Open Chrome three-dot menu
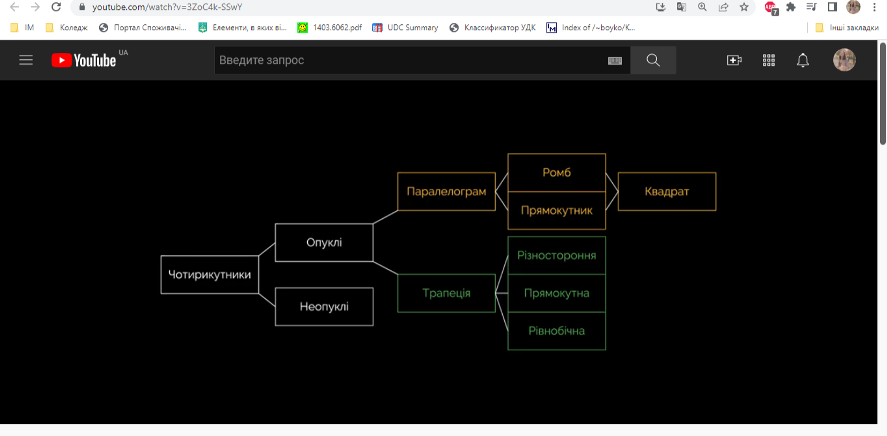The image size is (887, 436). click(874, 7)
